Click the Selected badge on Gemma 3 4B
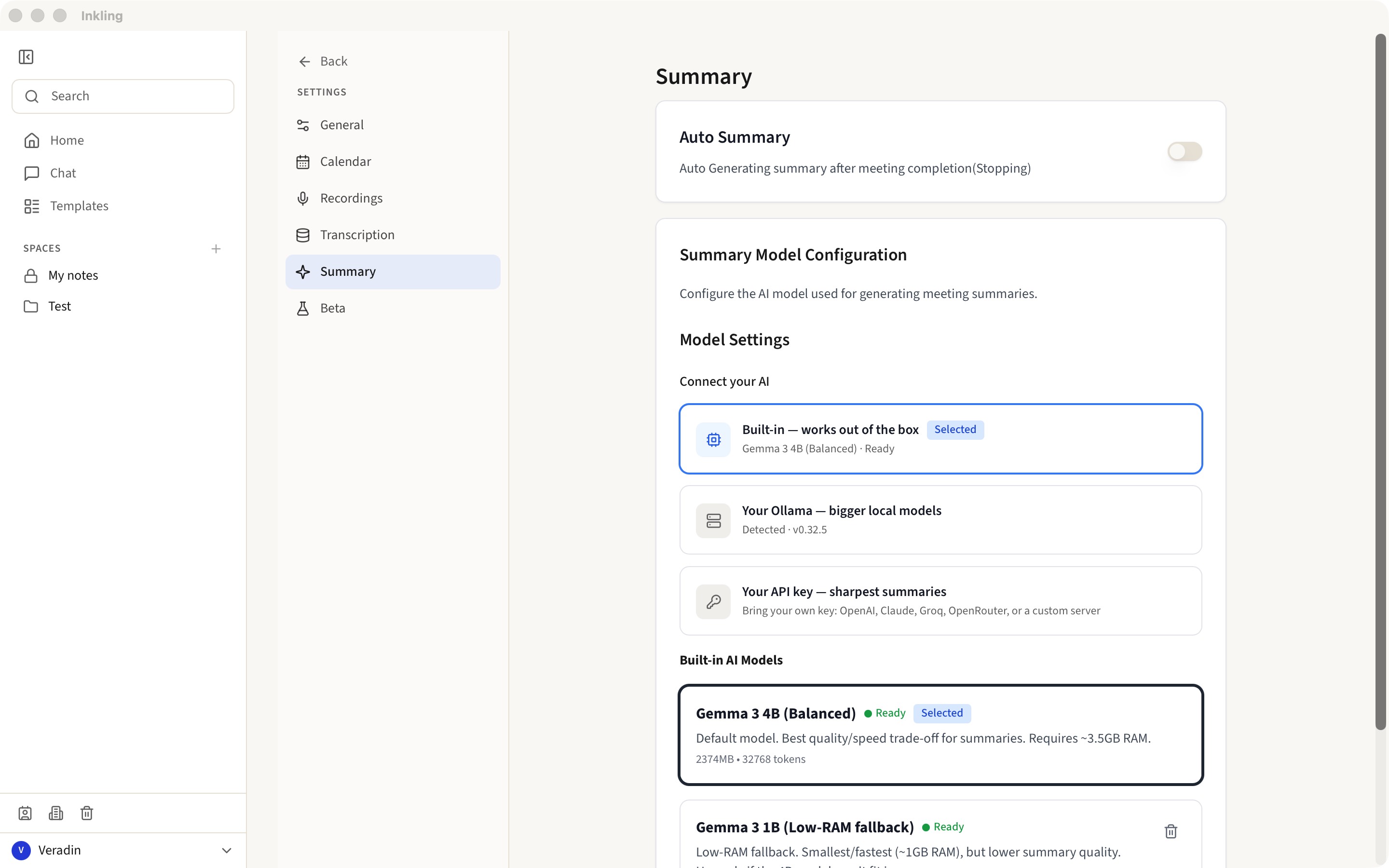Viewport: 1389px width, 868px height. coord(942,713)
